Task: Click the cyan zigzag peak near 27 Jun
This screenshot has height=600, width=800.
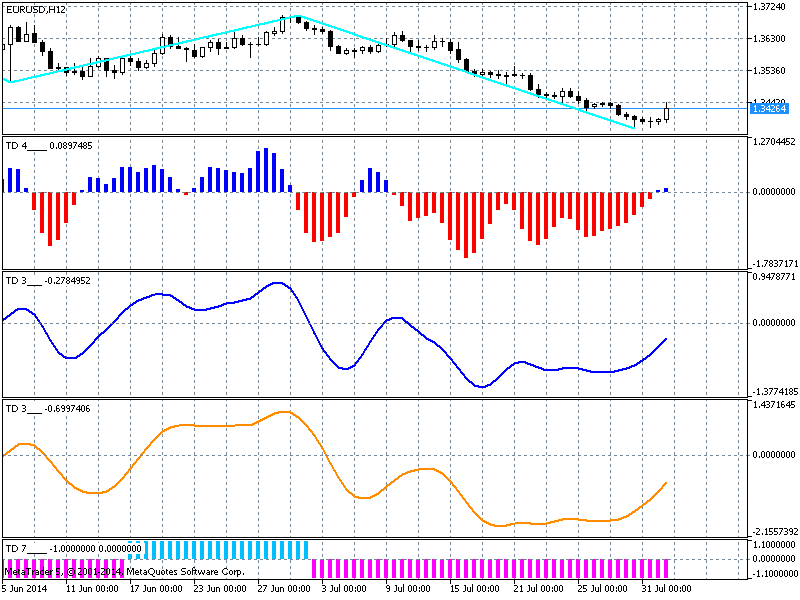Action: (299, 16)
